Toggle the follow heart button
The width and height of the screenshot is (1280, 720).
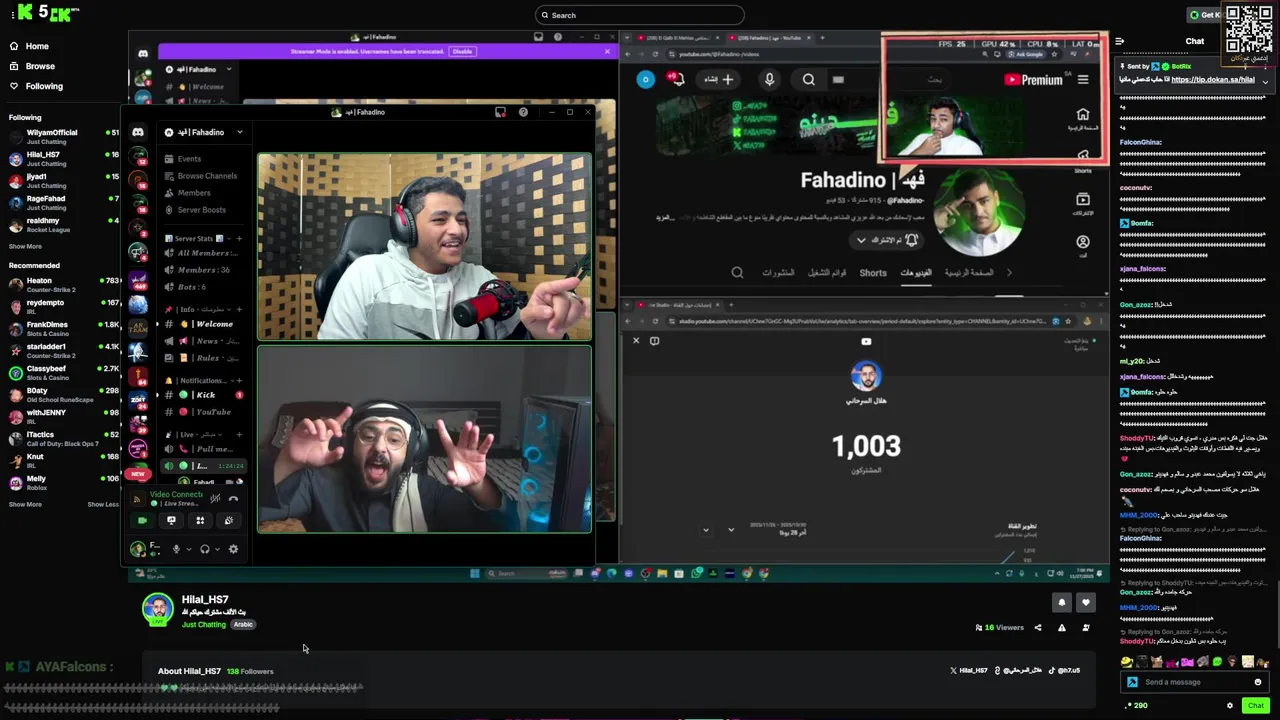click(x=1085, y=602)
